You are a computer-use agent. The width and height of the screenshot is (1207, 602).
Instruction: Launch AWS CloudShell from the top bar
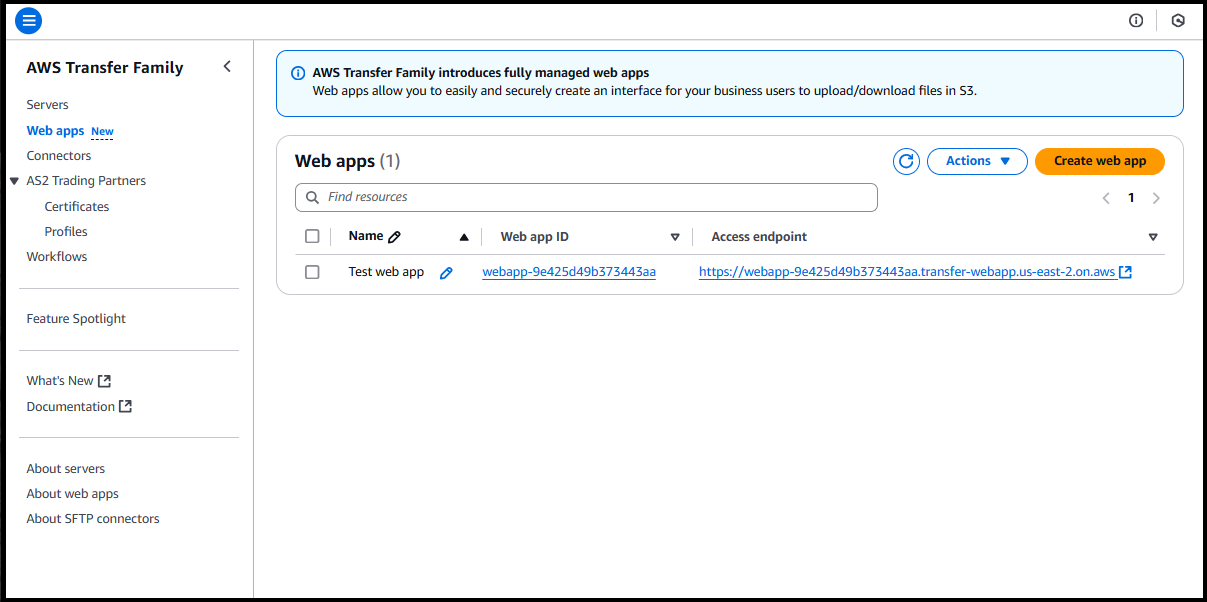point(1177,20)
